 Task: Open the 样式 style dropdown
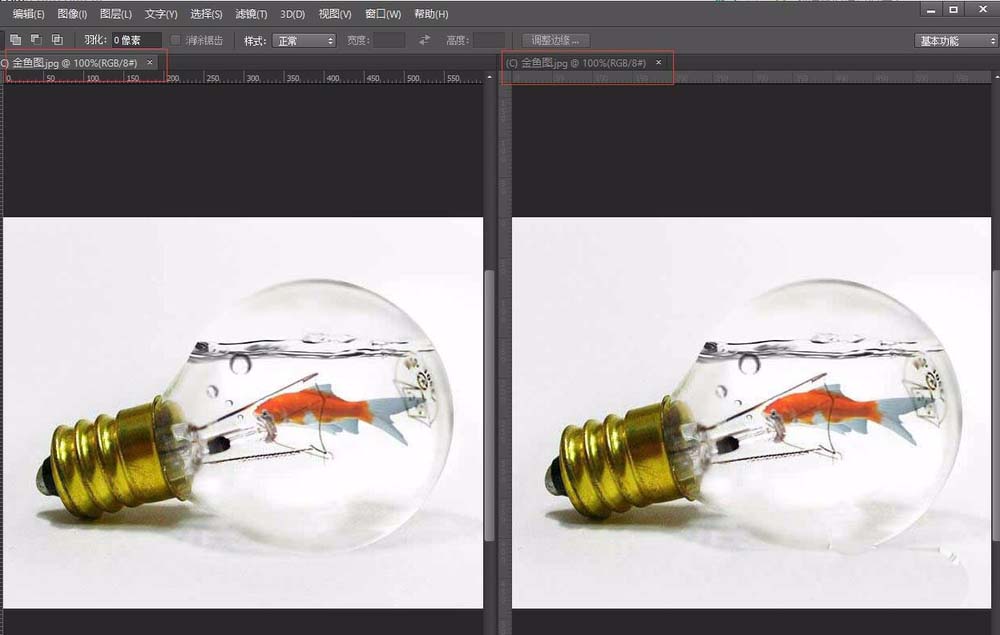(305, 40)
